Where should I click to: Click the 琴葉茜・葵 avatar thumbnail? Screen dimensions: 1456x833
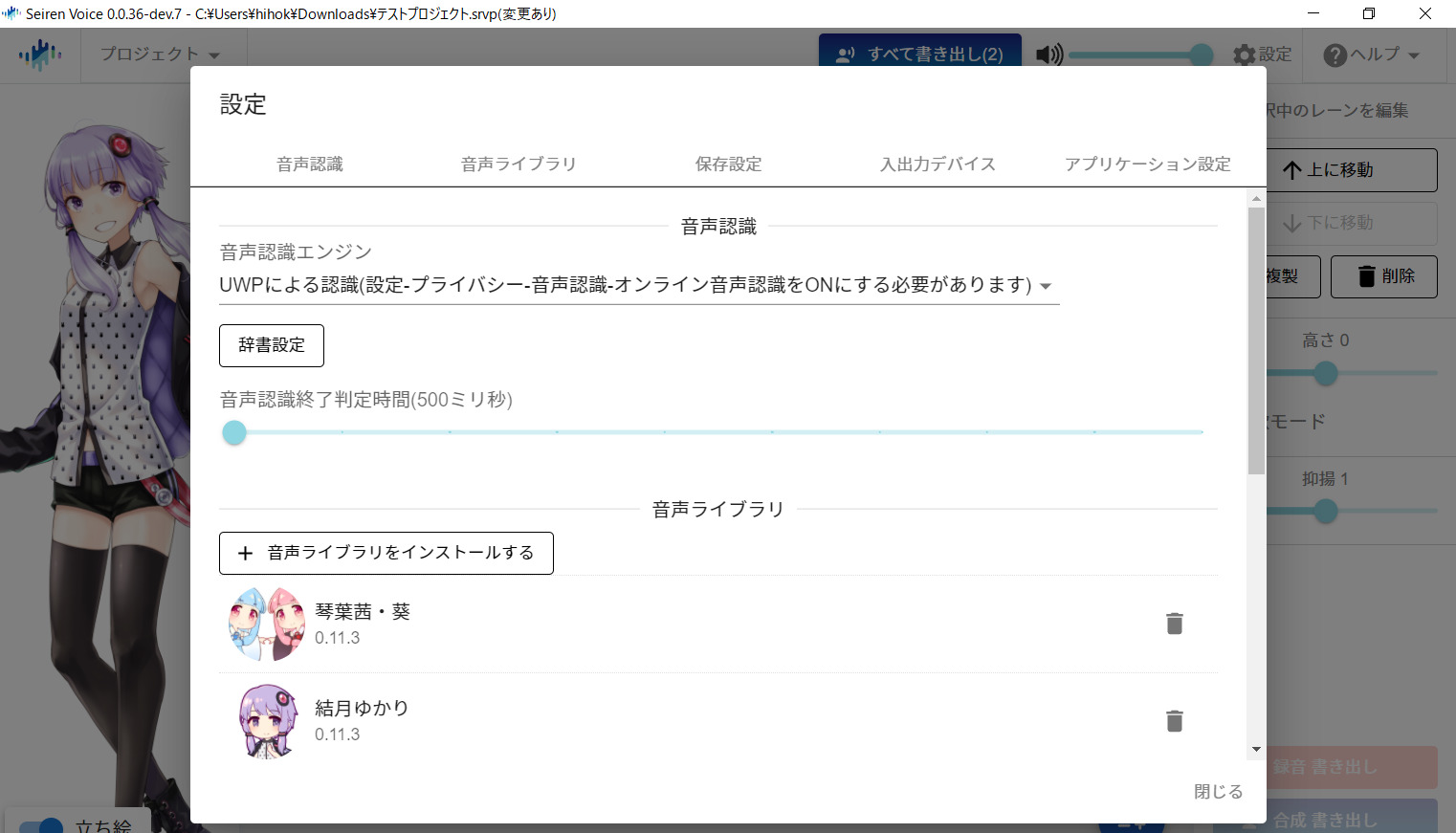click(x=267, y=624)
